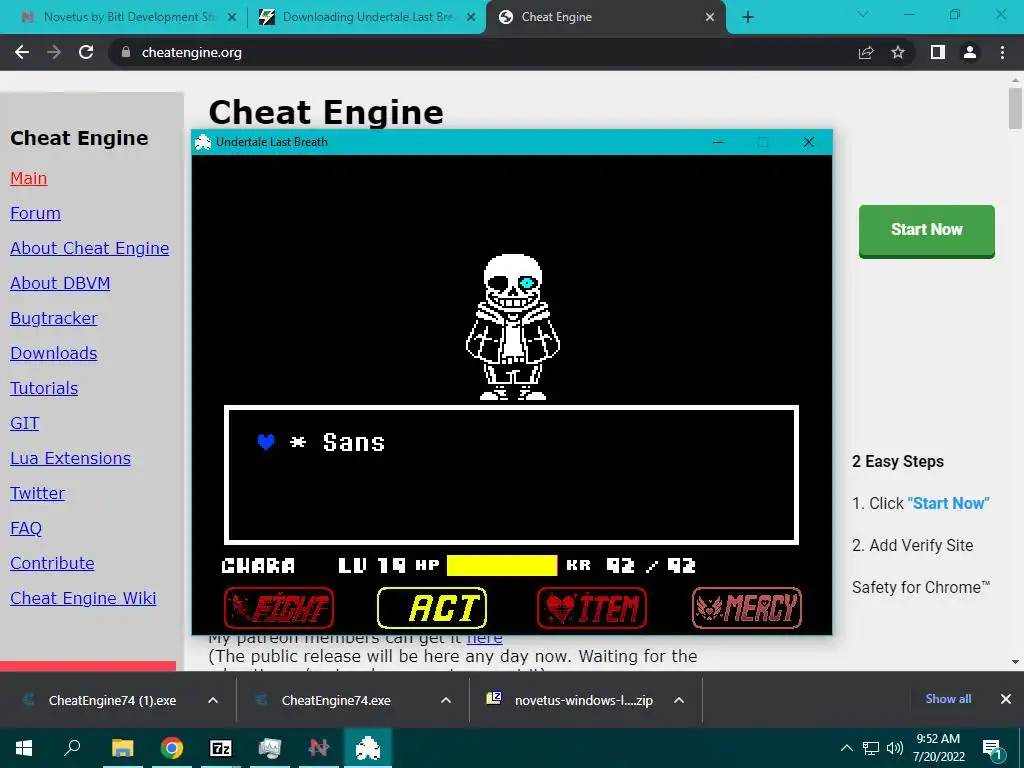Select the FIGHT button in Undertale
The height and width of the screenshot is (768, 1024).
point(279,608)
